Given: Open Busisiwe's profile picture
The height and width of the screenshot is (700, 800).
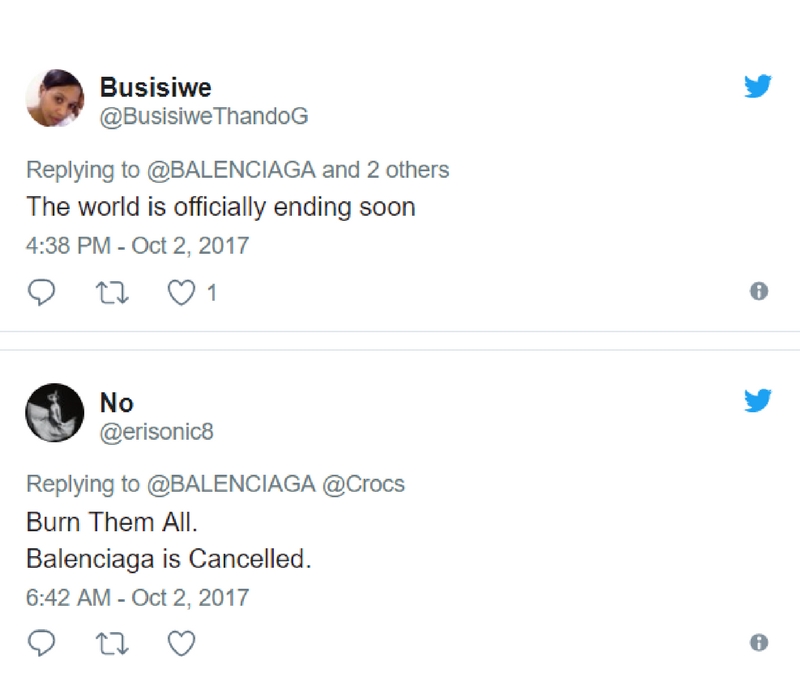Looking at the screenshot, I should [54, 98].
